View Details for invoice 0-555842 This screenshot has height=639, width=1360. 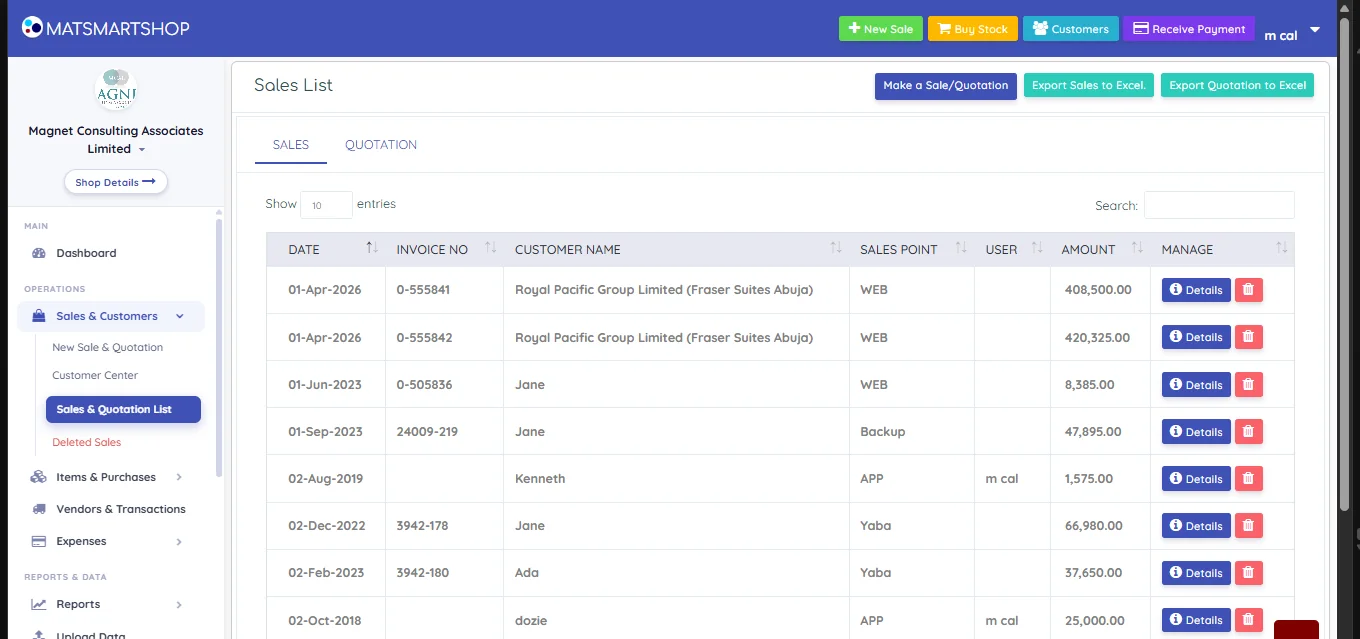pos(1196,337)
